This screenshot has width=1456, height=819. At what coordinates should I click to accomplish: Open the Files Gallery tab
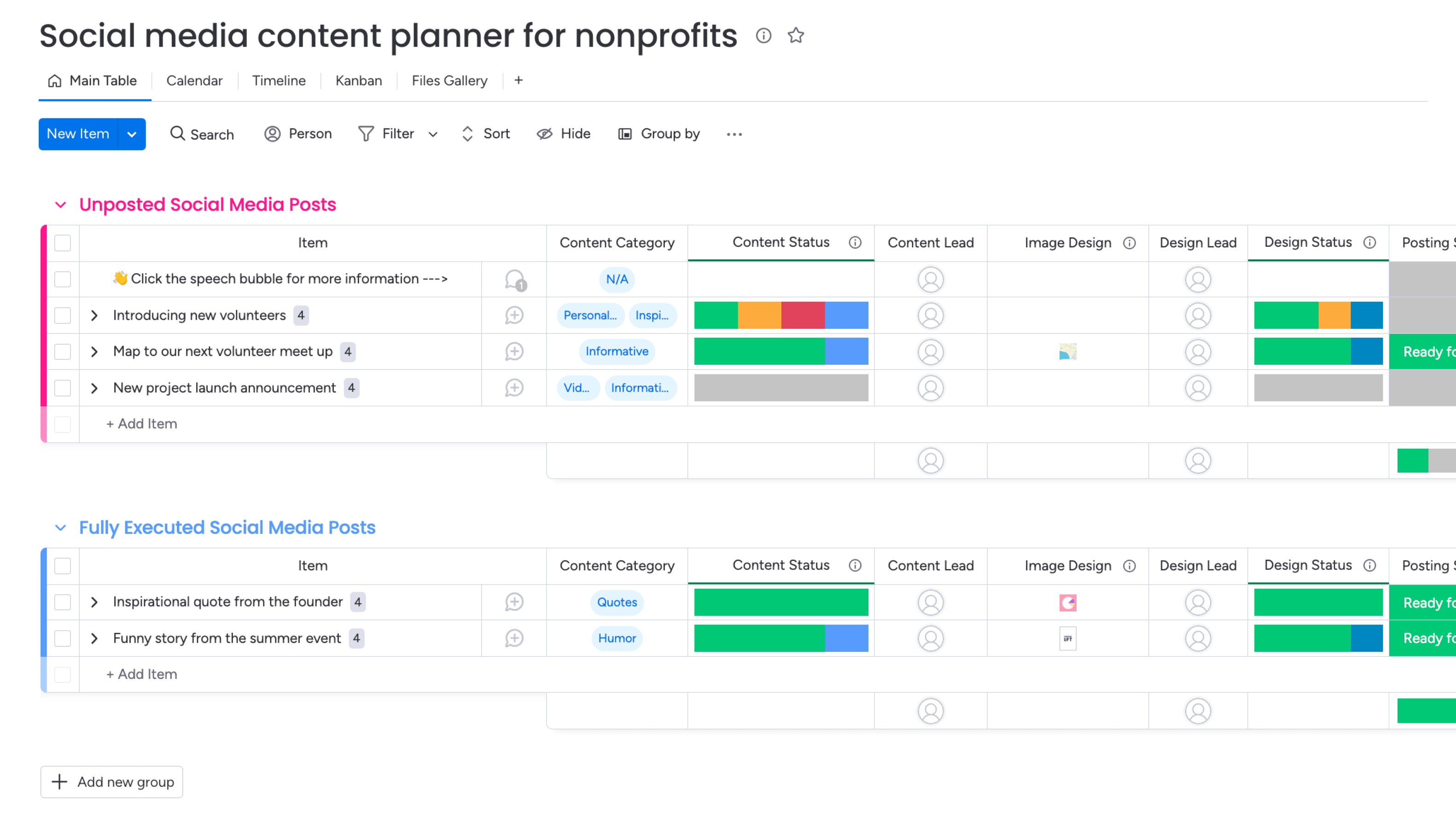(449, 81)
